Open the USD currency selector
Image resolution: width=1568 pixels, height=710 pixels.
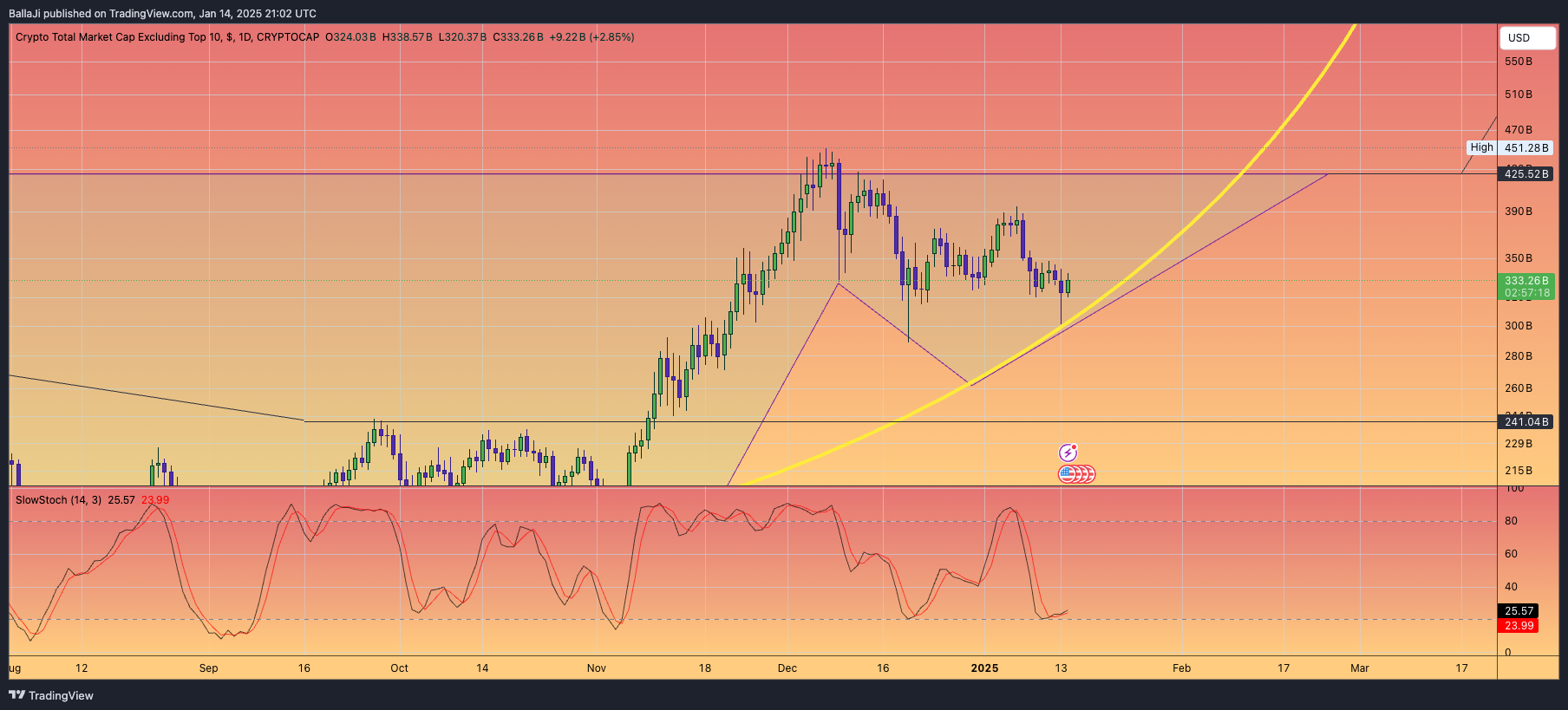pyautogui.click(x=1527, y=37)
